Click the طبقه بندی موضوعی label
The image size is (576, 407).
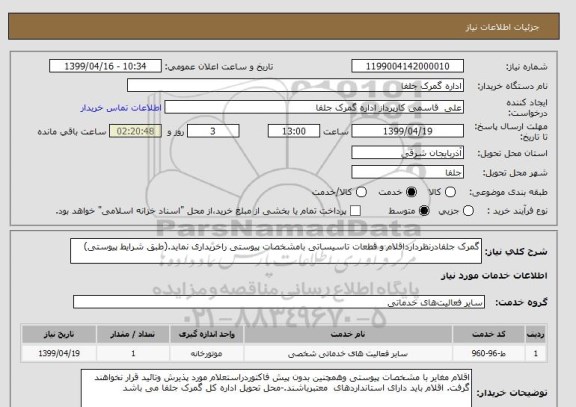(x=508, y=192)
